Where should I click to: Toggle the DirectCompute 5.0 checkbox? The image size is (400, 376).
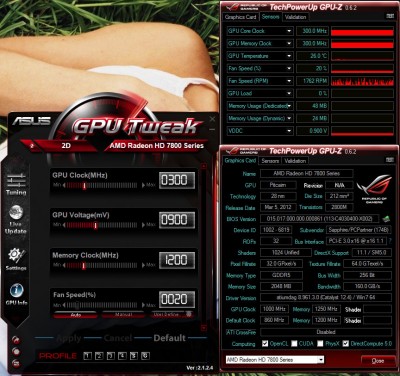[346, 343]
